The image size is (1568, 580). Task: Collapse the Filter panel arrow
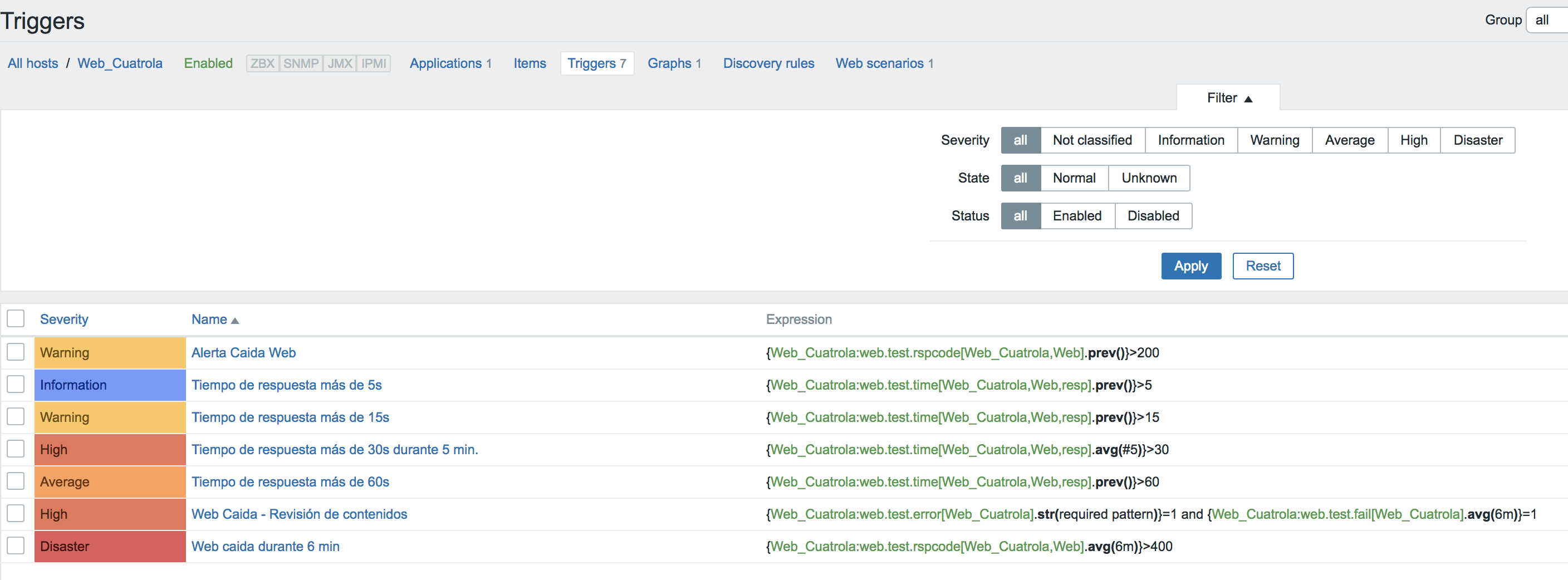pyautogui.click(x=1248, y=99)
